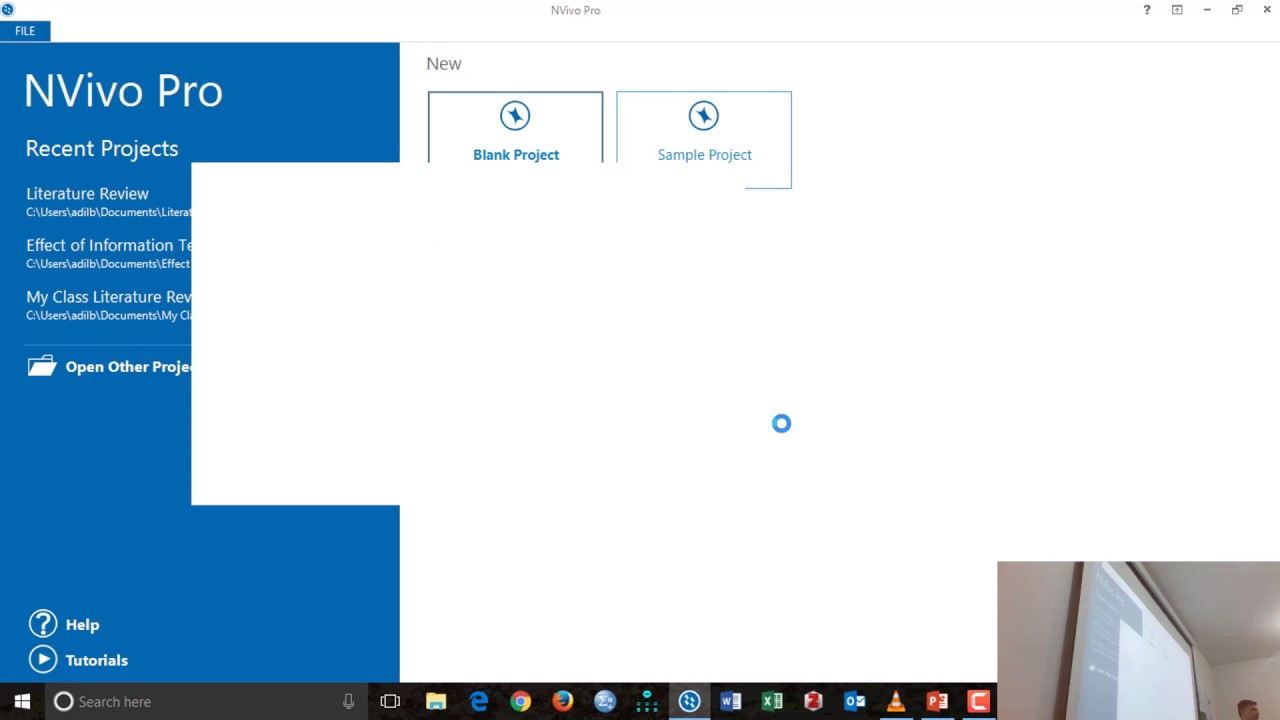Open the Sample Project
Viewport: 1280px width, 720px height.
[x=704, y=139]
